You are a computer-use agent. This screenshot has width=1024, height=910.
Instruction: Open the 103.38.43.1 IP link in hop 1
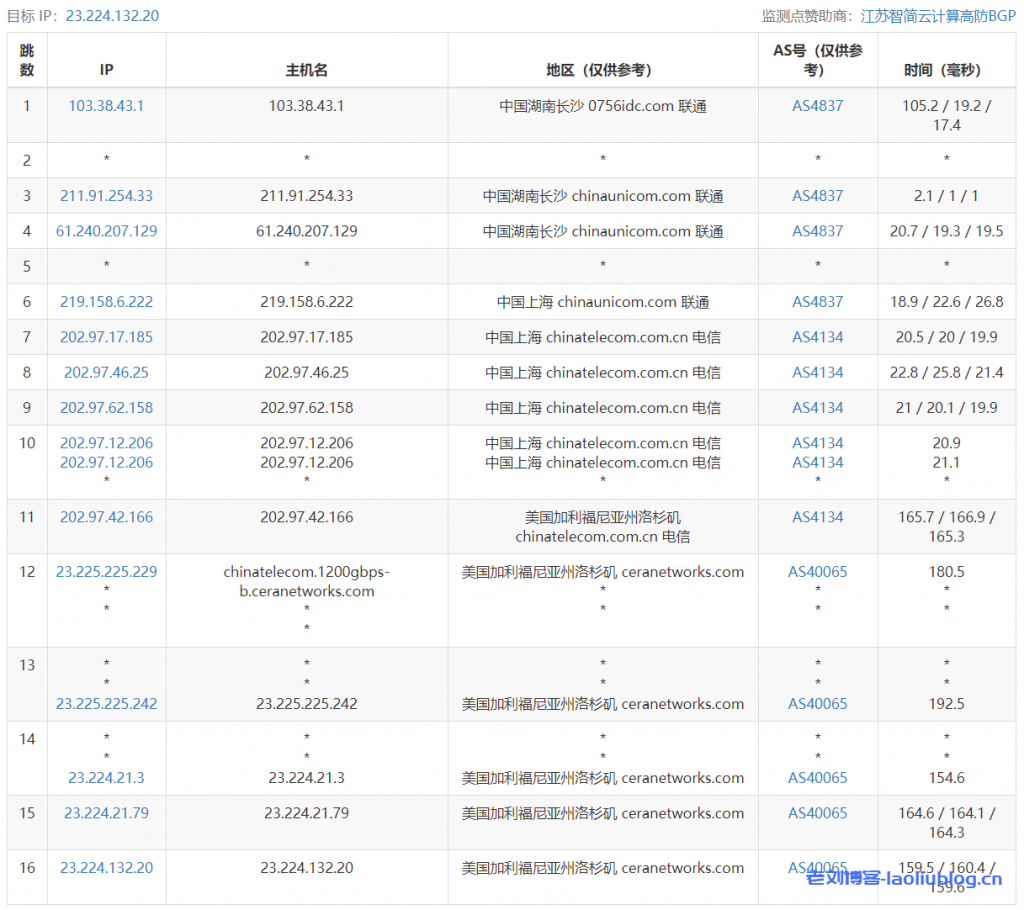(x=106, y=105)
